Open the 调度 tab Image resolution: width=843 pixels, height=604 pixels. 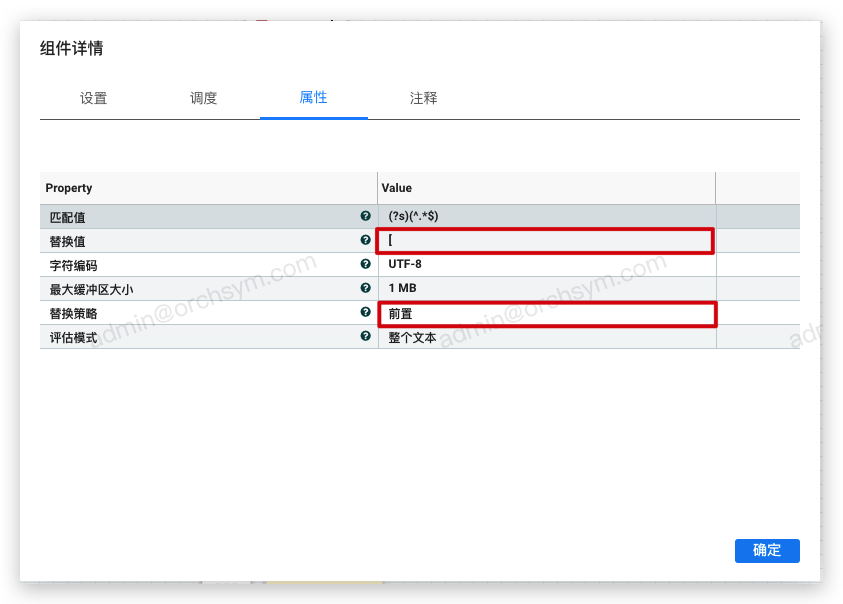204,98
